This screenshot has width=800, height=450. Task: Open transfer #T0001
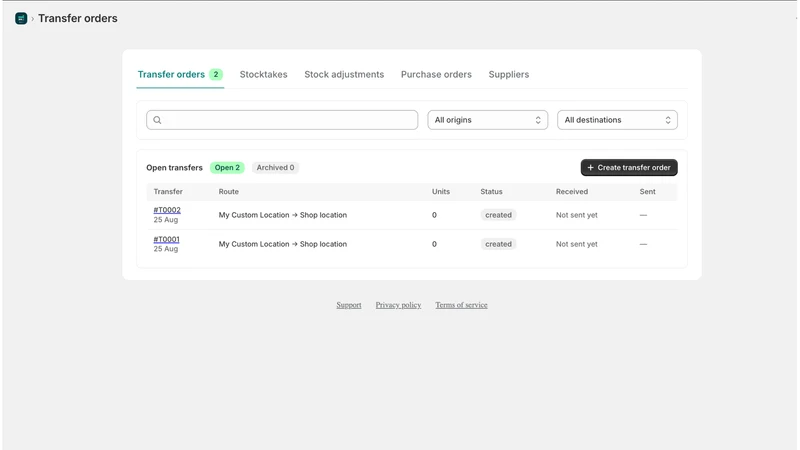pos(166,239)
